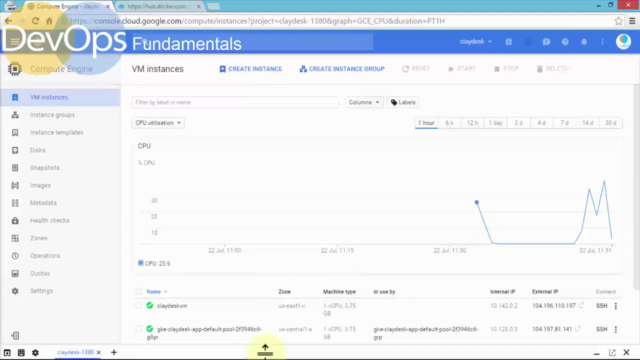The width and height of the screenshot is (640, 360).
Task: Open the user account avatar
Action: pos(623,42)
